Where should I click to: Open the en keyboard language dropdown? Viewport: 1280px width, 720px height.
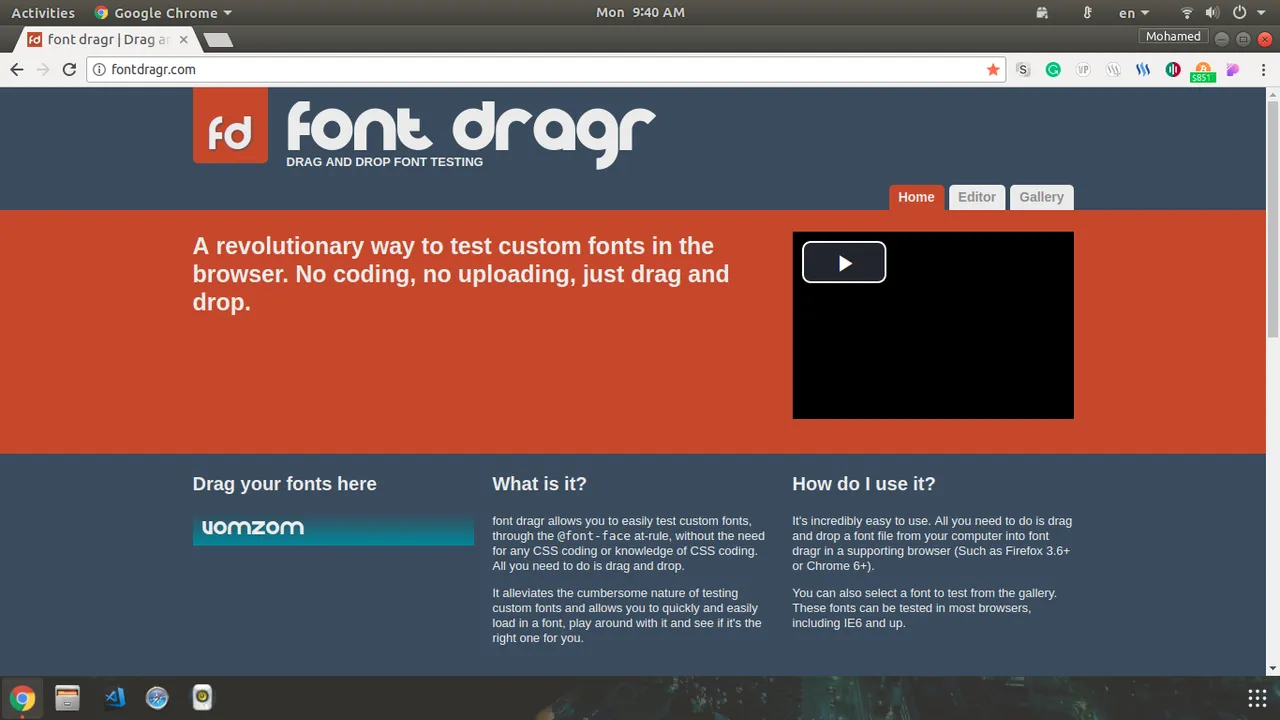pyautogui.click(x=1134, y=12)
